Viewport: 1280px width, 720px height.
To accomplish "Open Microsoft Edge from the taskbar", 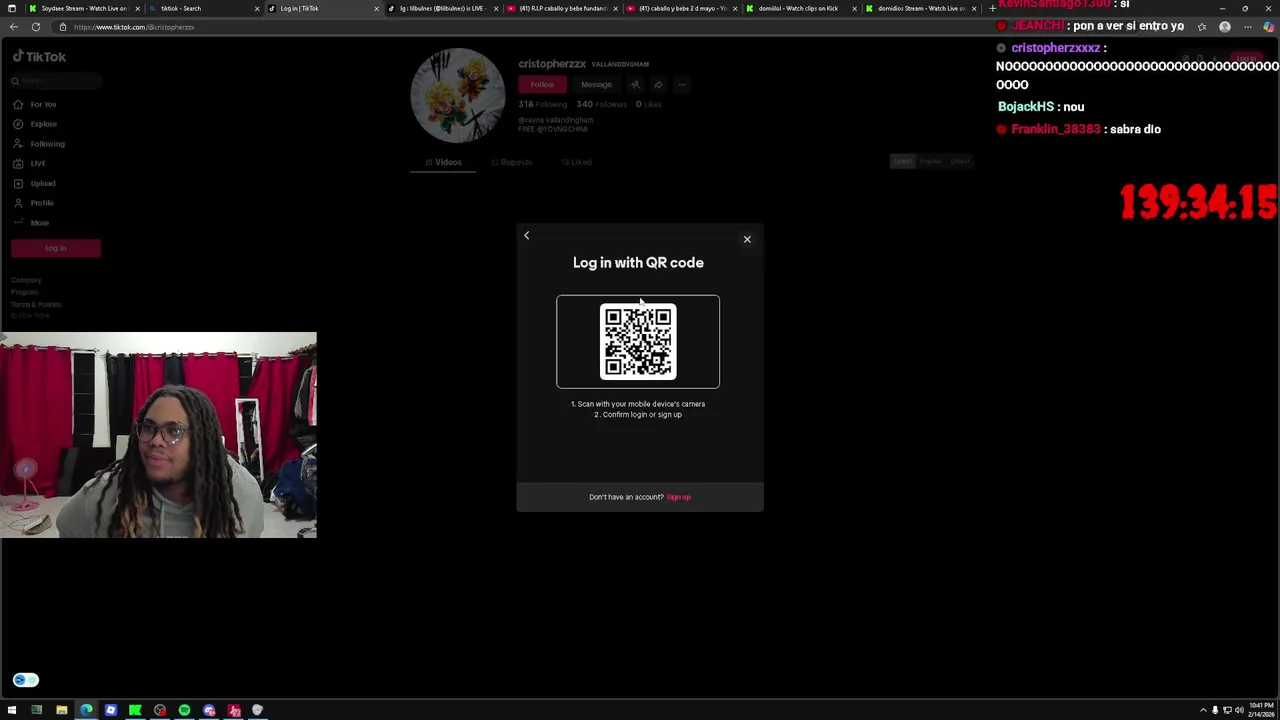I will [x=86, y=710].
